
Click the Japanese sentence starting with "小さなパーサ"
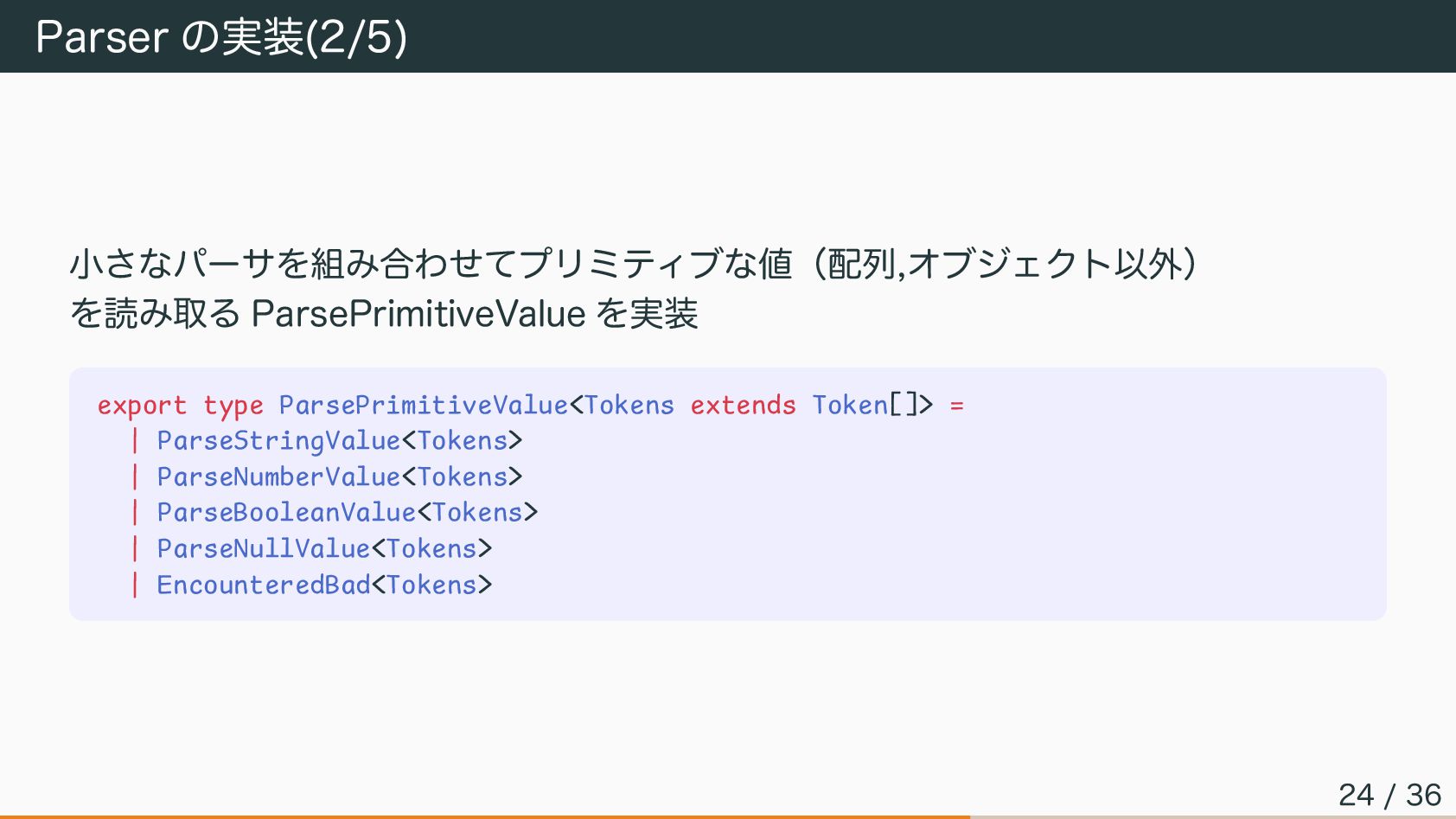point(633,264)
